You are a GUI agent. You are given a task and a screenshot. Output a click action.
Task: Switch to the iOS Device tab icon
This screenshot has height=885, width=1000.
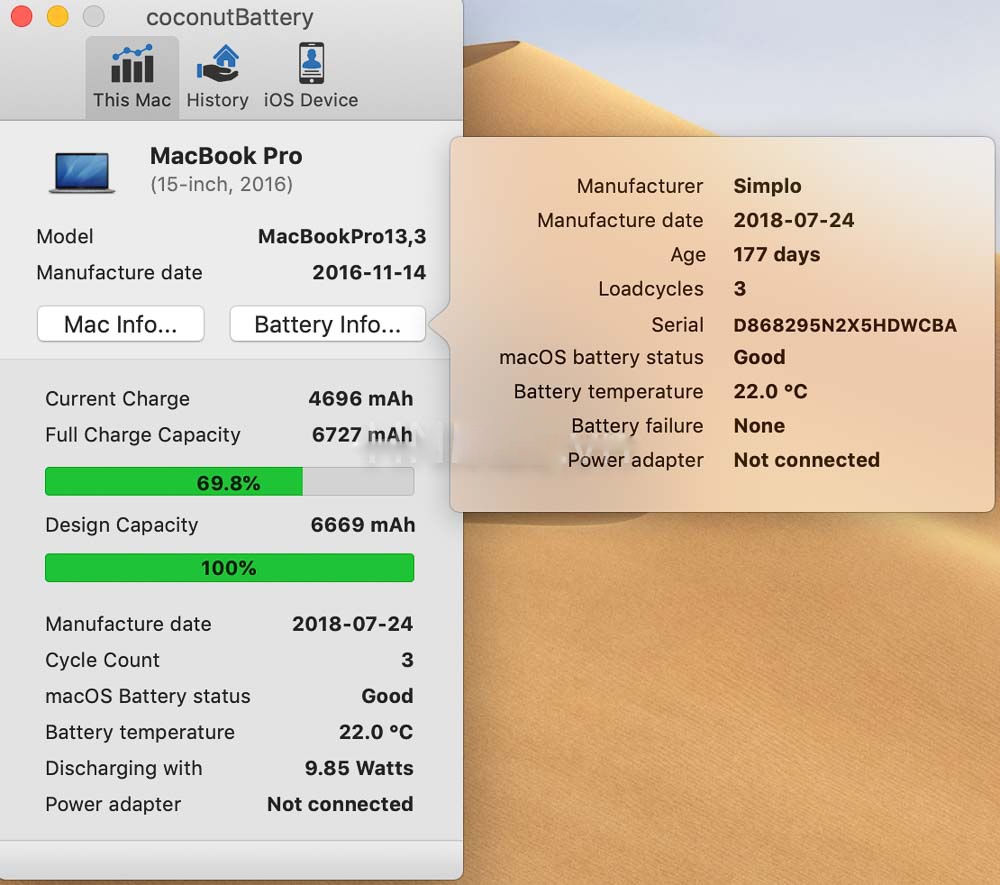[x=311, y=63]
